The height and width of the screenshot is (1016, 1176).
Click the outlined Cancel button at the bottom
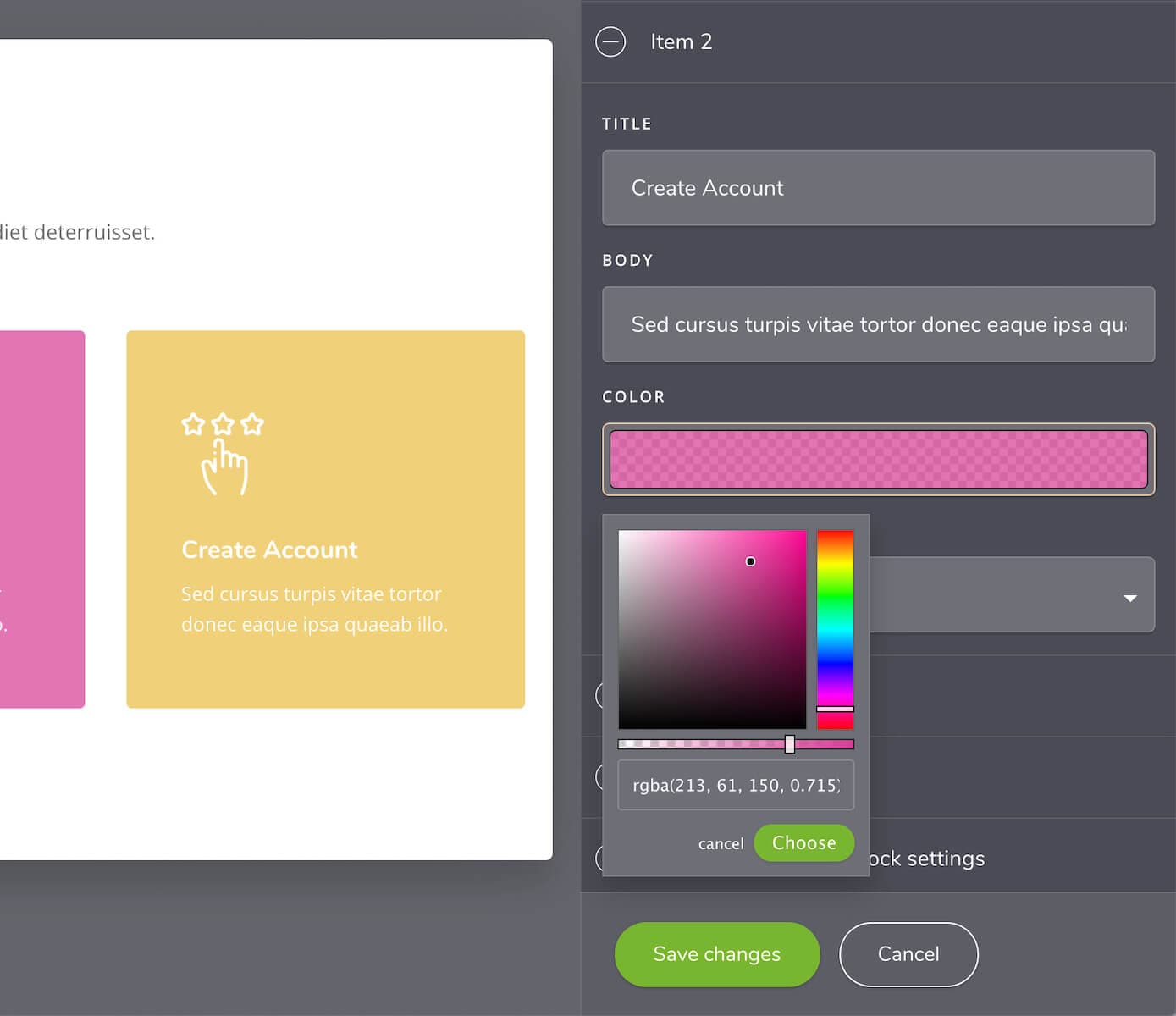tap(908, 954)
